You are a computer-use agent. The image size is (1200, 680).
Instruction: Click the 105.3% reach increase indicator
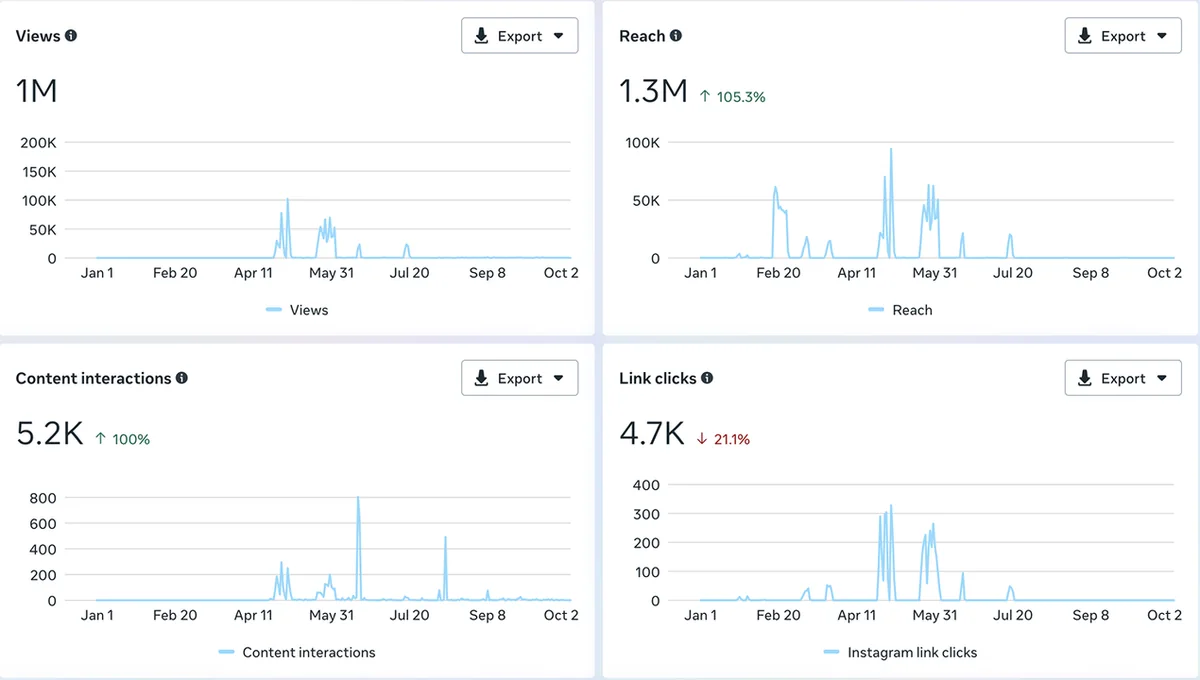point(732,97)
